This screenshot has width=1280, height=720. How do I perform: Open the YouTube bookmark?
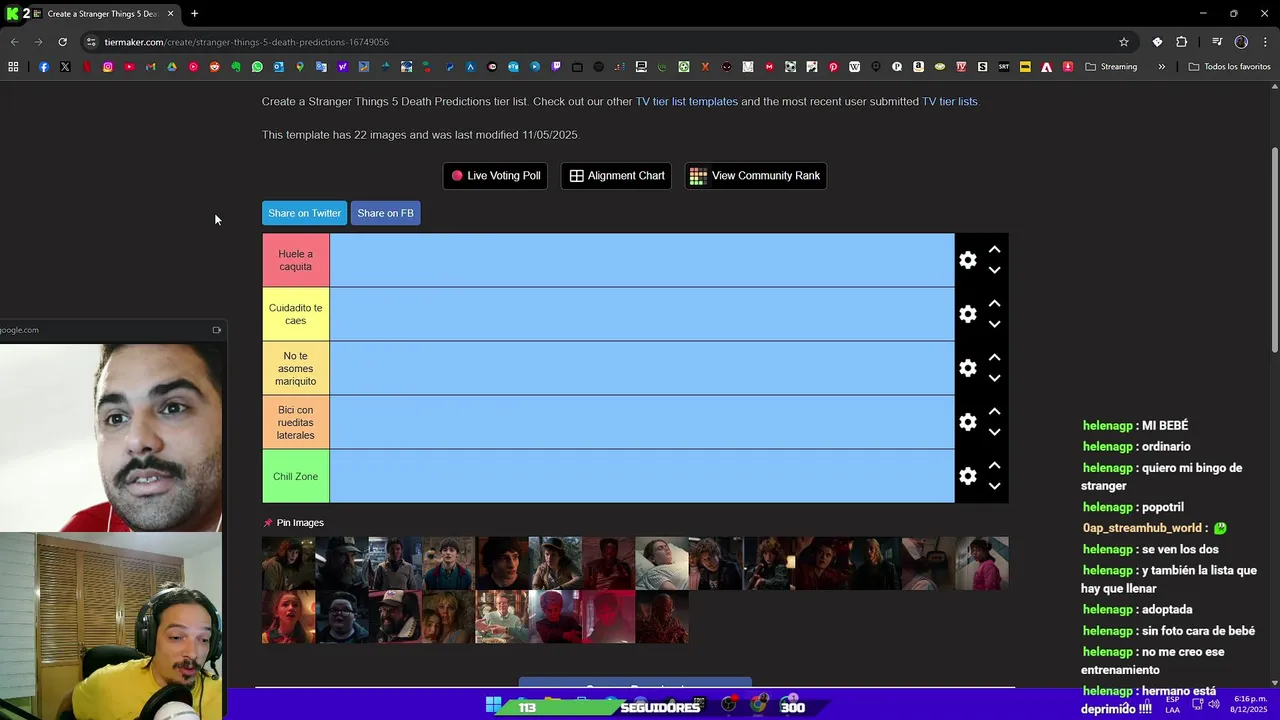pyautogui.click(x=129, y=67)
